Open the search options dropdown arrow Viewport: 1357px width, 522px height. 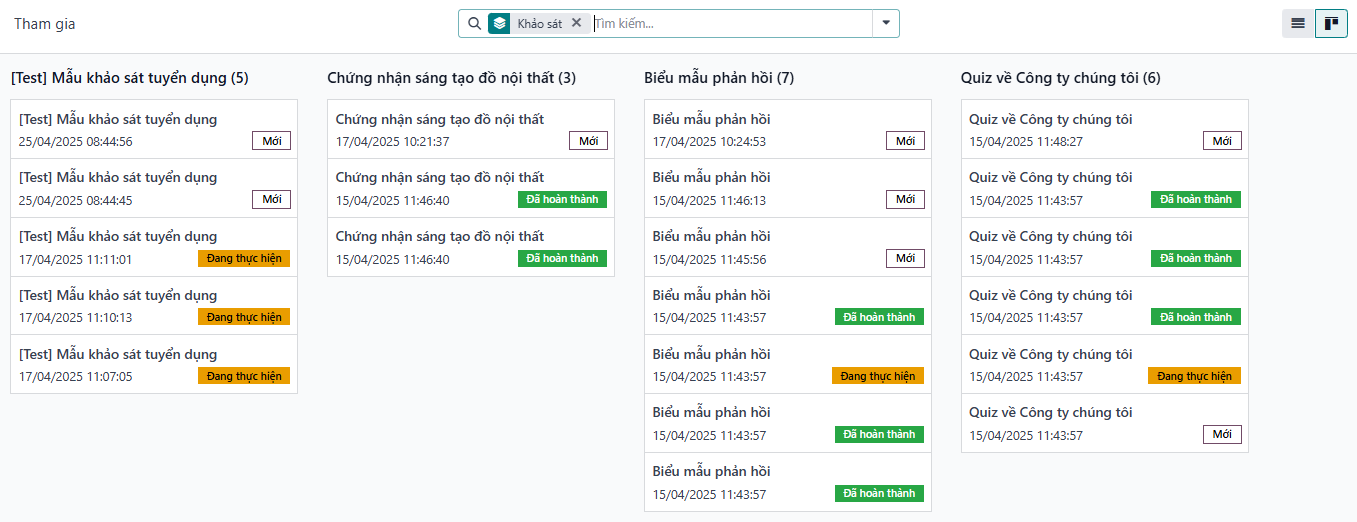(x=886, y=23)
